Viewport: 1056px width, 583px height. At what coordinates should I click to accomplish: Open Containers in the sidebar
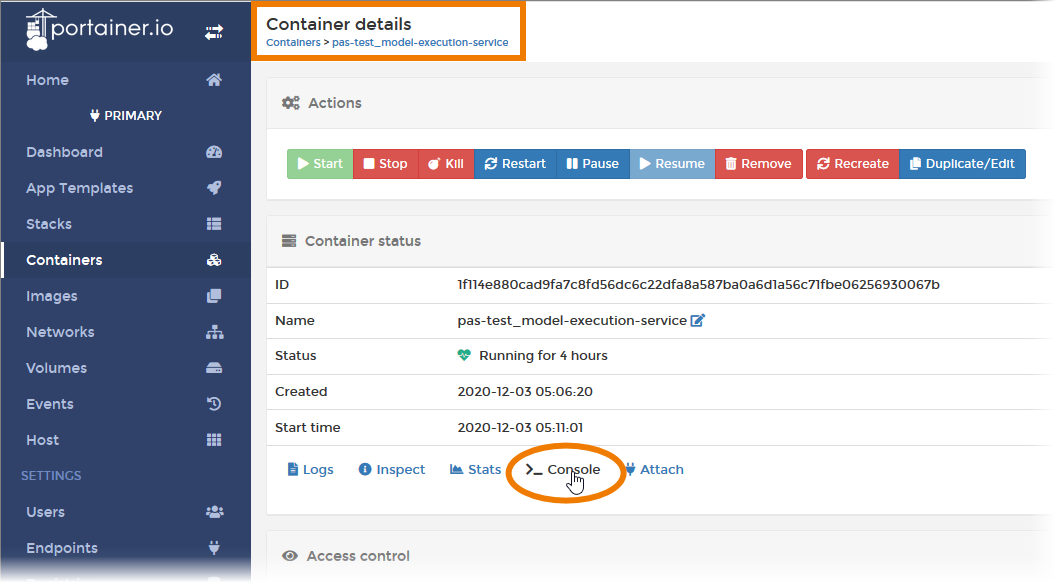(64, 260)
